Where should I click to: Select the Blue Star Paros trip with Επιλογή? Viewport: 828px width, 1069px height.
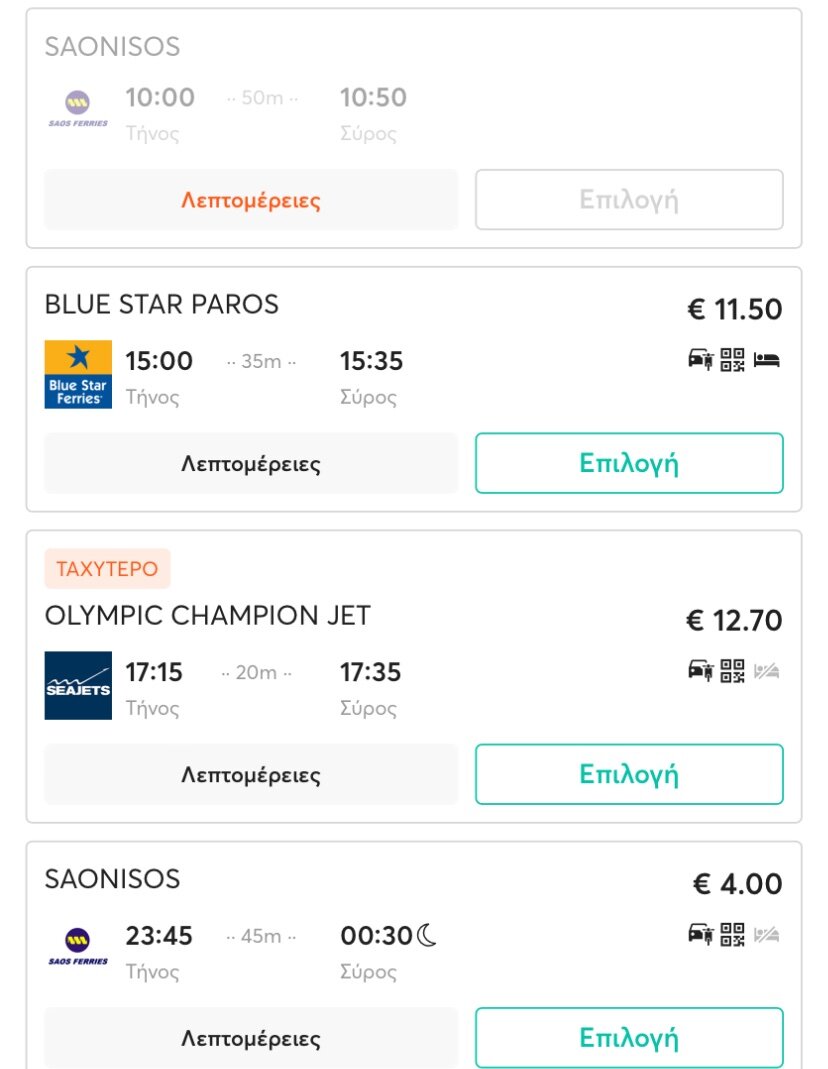click(629, 464)
